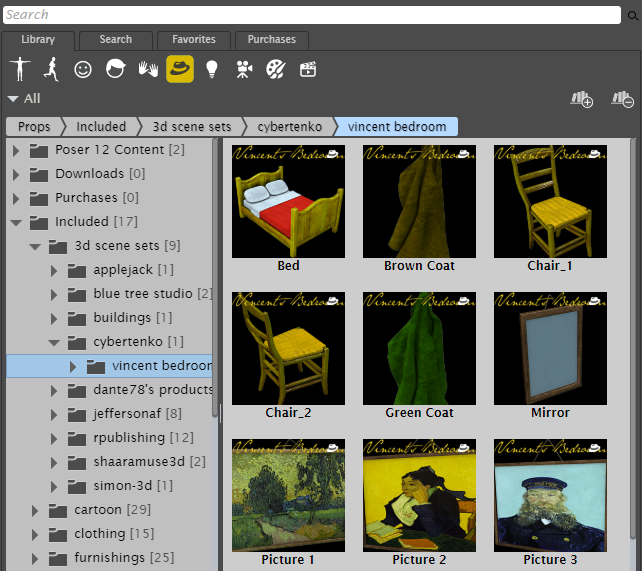Click the 3d scene sets breadcrumb
Viewport: 642px width, 571px height.
click(x=190, y=127)
